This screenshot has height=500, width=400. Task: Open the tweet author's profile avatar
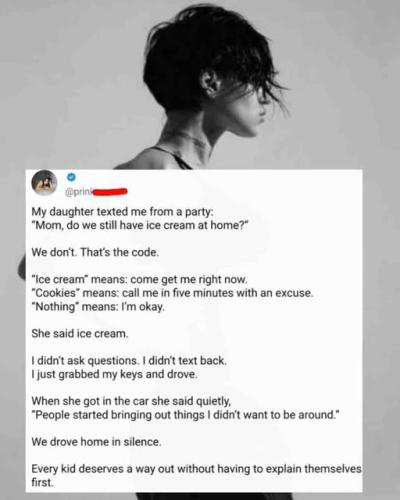click(x=44, y=182)
